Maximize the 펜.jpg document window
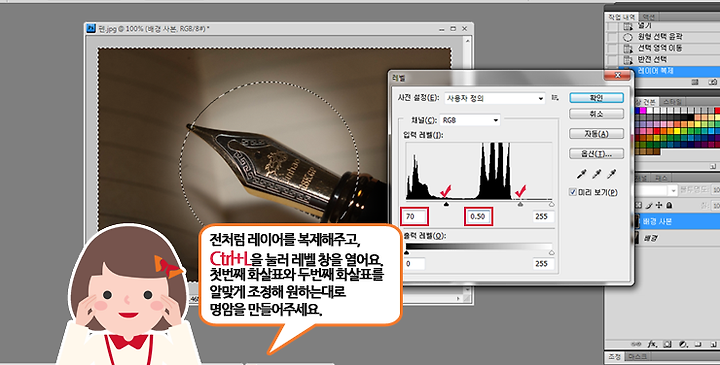Viewport: 720px width, 365px height. click(x=453, y=28)
